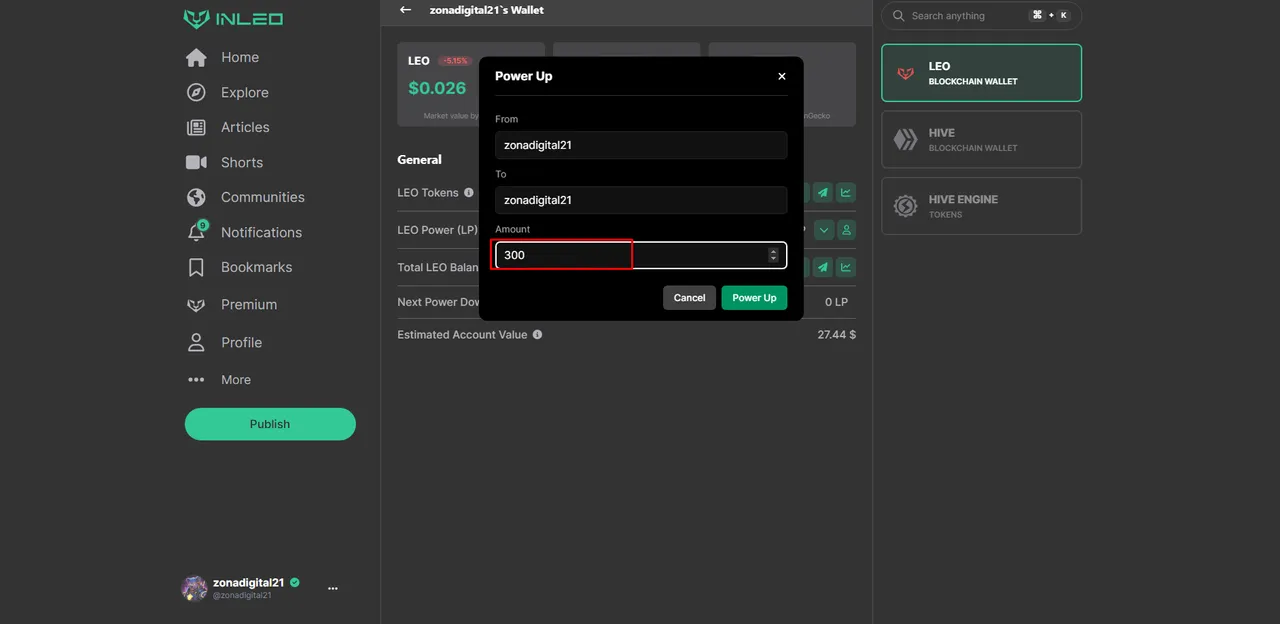Click the chart icon in Total LEO Balance row
This screenshot has width=1280, height=624.
846,267
